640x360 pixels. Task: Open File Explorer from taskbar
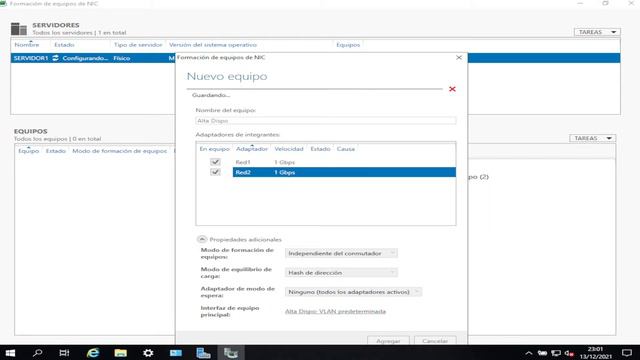point(120,353)
